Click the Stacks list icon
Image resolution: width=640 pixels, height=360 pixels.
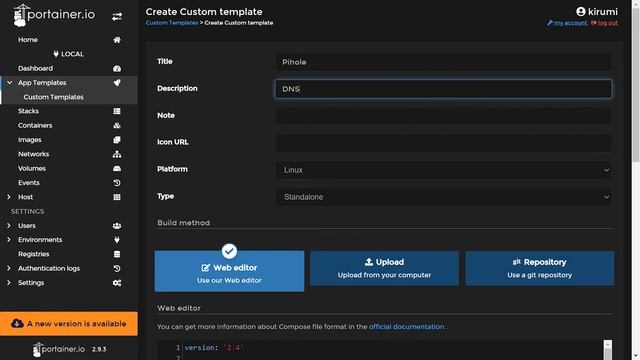(117, 111)
